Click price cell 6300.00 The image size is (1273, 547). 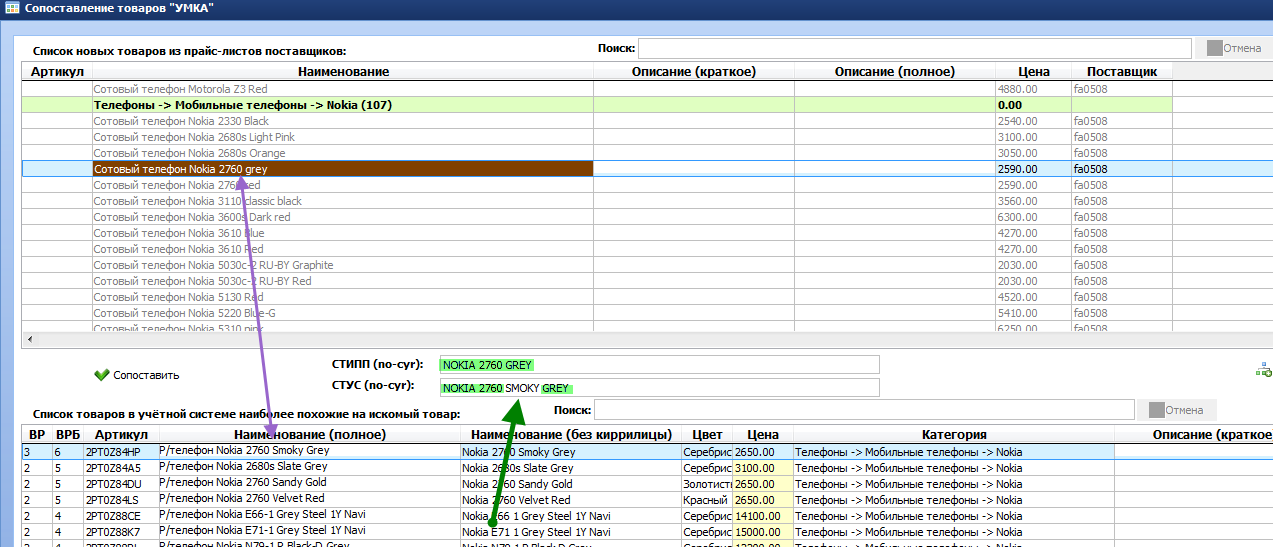point(1034,217)
